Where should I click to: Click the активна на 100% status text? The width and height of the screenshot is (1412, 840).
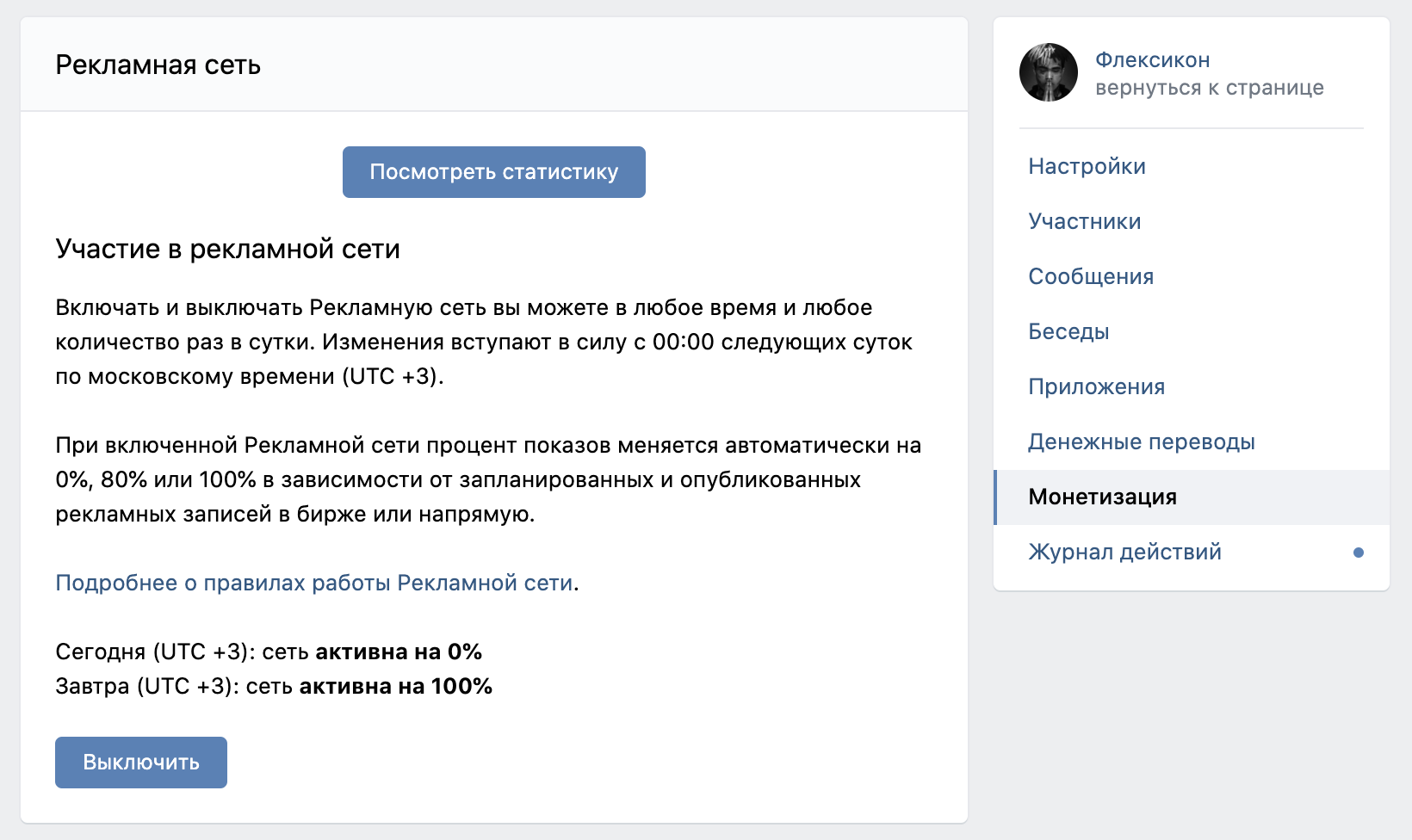coord(396,686)
